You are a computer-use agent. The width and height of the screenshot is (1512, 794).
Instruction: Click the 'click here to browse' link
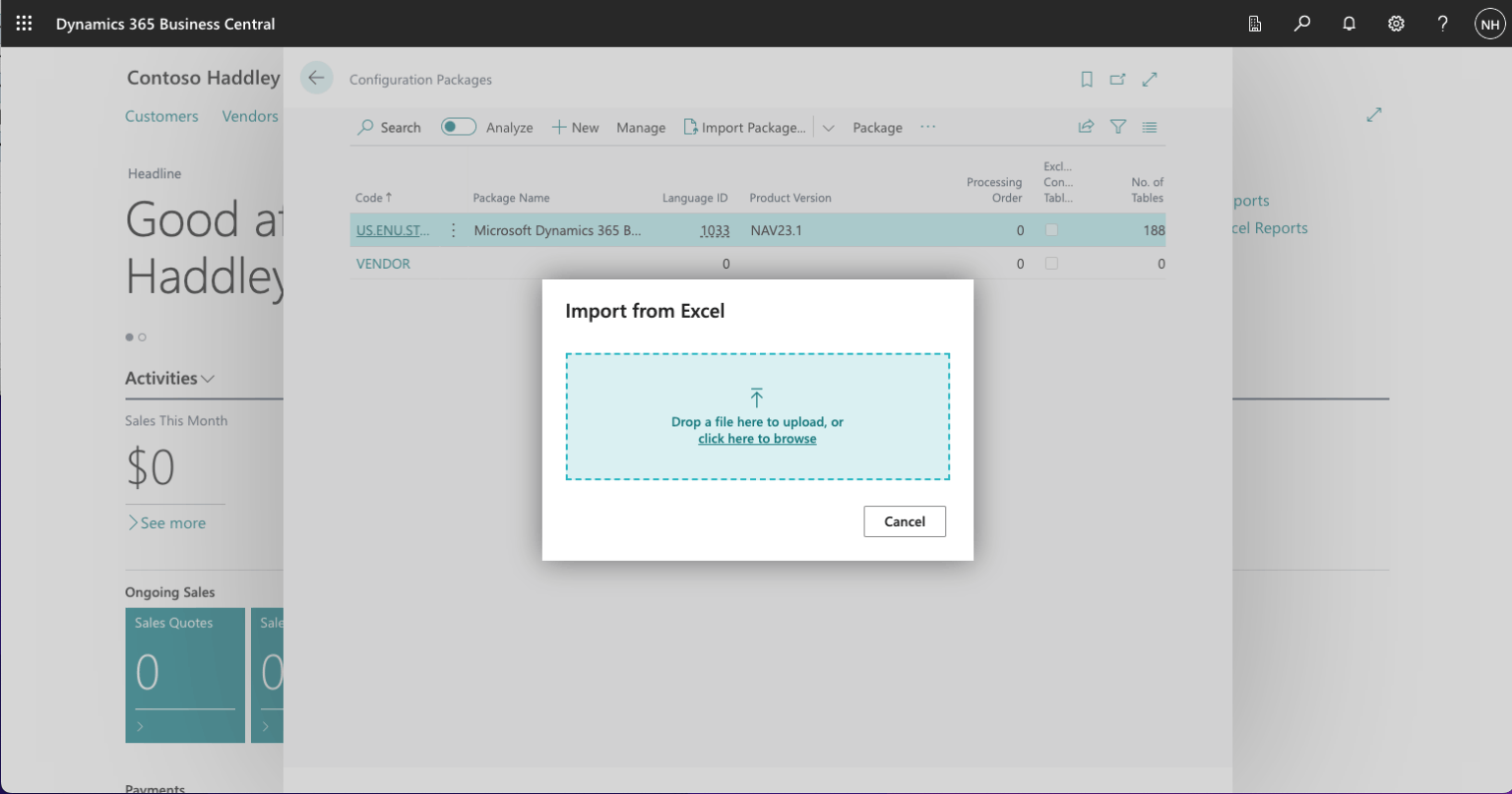coord(757,439)
